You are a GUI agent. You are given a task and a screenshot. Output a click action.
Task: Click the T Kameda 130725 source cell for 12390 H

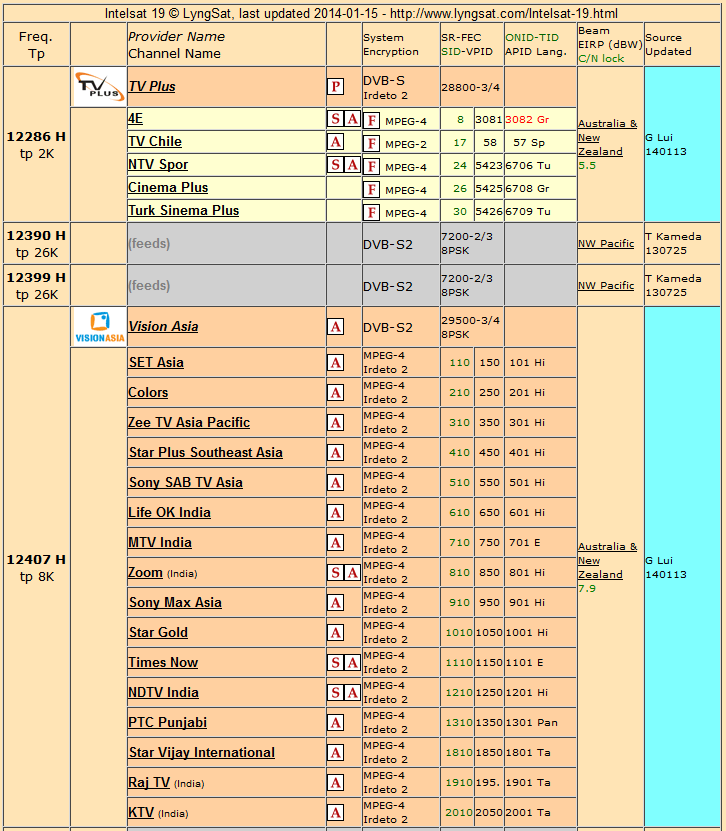click(x=683, y=244)
